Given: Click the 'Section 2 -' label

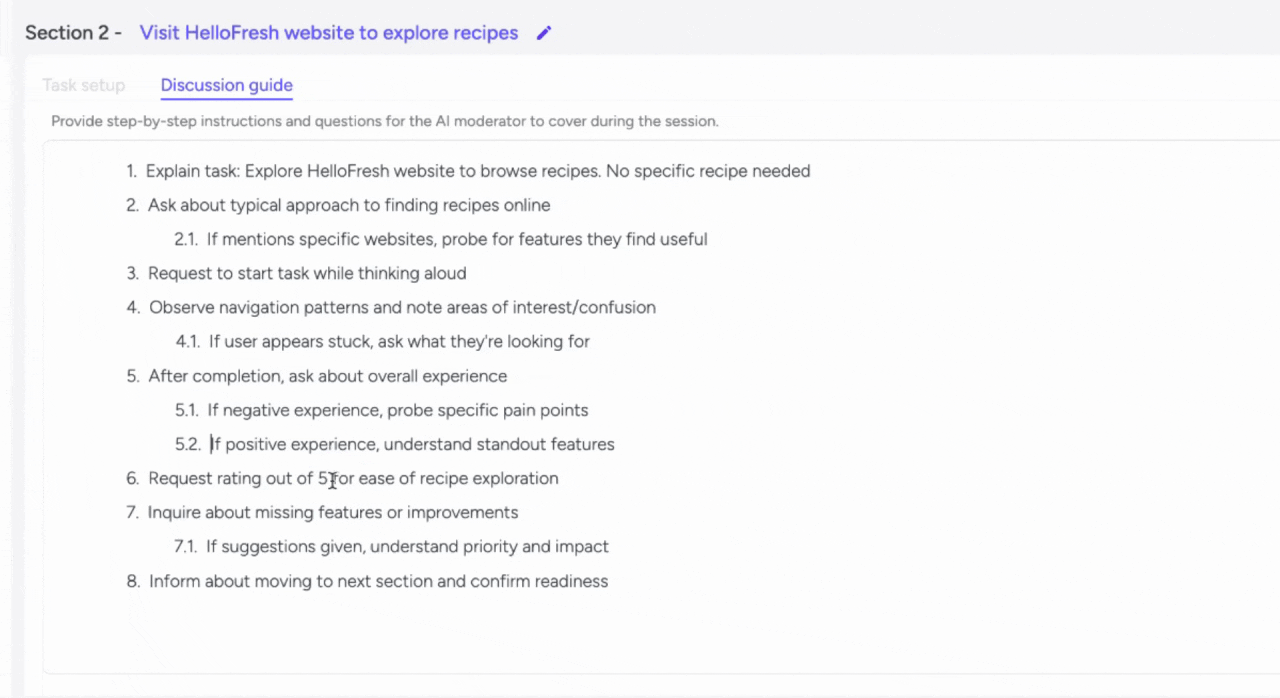Looking at the screenshot, I should 74,33.
